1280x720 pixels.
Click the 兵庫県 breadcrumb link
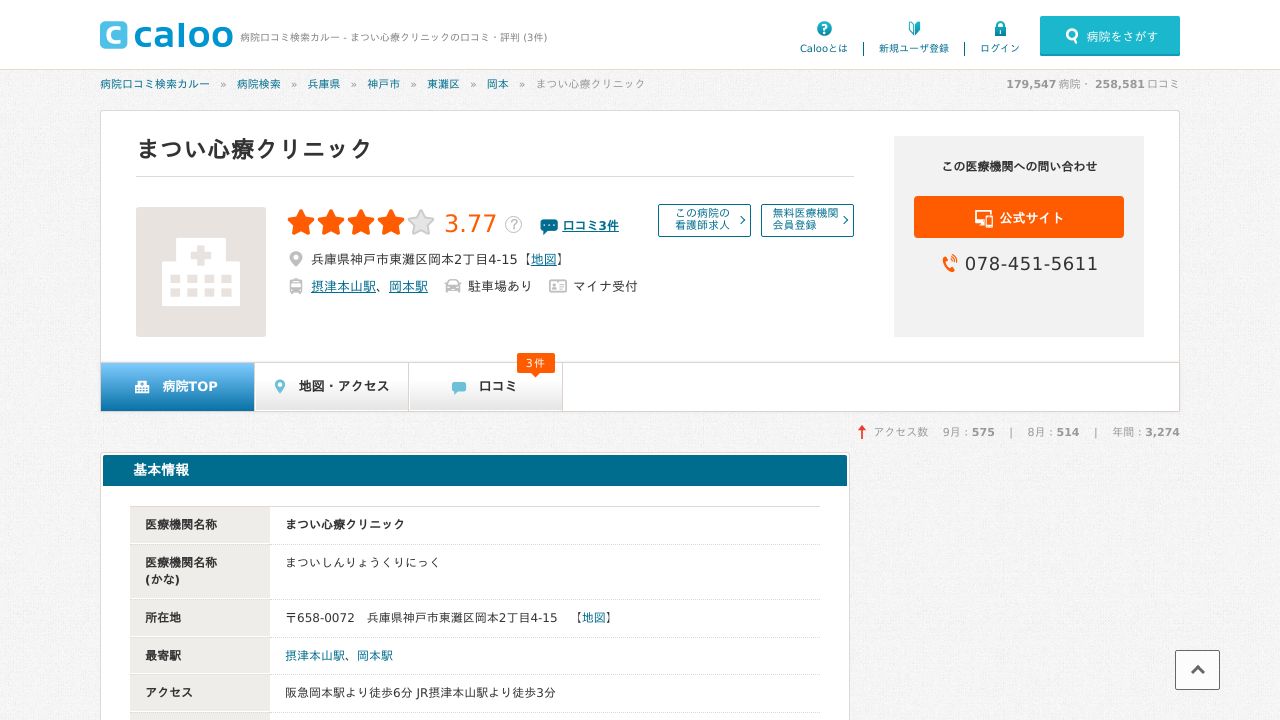pos(323,84)
